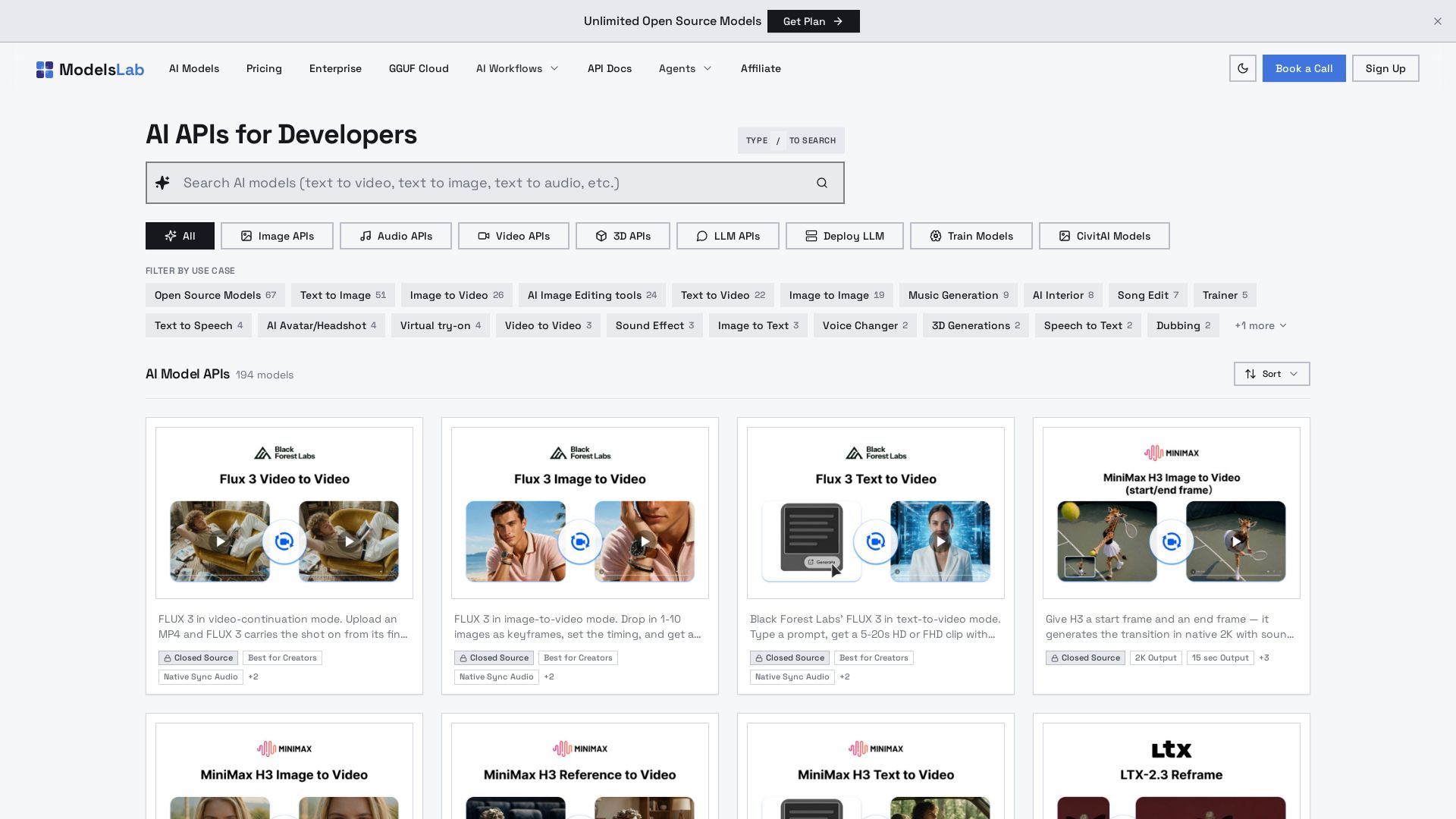Image resolution: width=1456 pixels, height=819 pixels.
Task: Click Black Forest Labs logo on Flux 3 Video to Video
Action: (284, 453)
